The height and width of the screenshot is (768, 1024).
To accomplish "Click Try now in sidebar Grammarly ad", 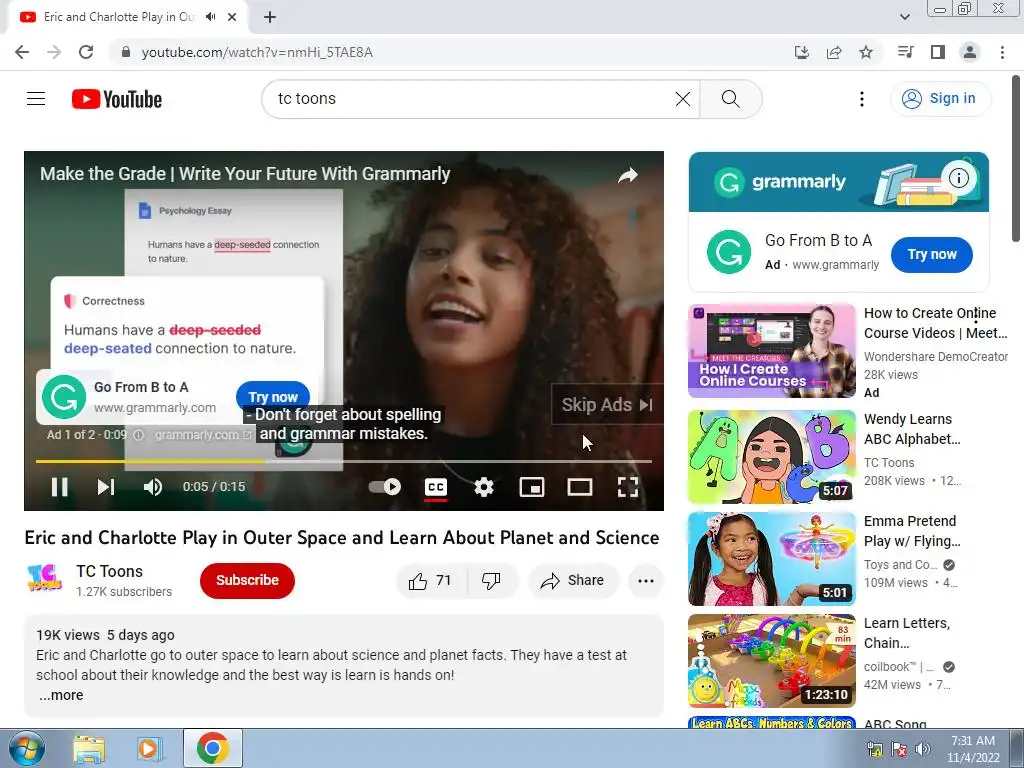I will click(x=931, y=255).
